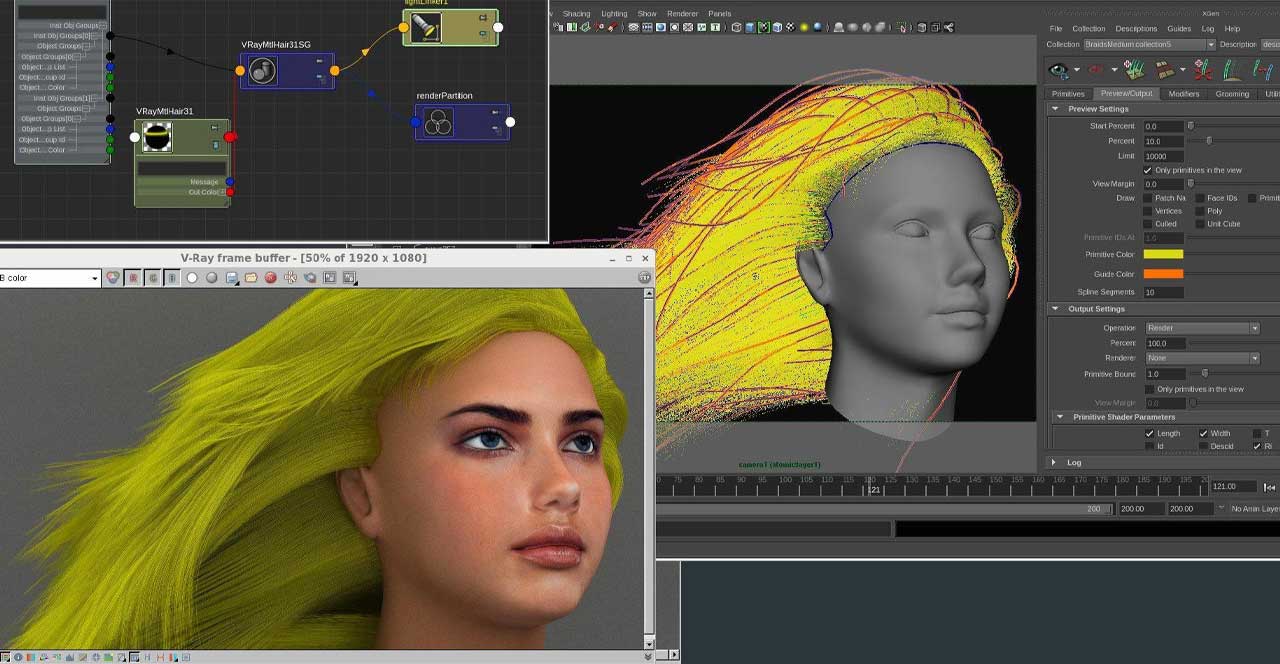
Task: Click the Primitives tab
Action: click(1071, 93)
